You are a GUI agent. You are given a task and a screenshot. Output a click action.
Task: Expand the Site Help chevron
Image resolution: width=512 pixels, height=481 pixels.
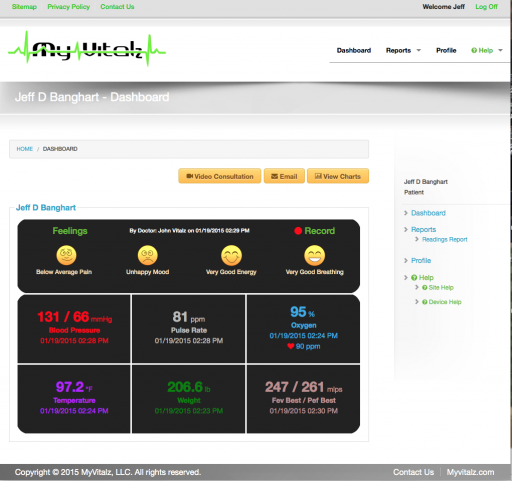(x=417, y=287)
